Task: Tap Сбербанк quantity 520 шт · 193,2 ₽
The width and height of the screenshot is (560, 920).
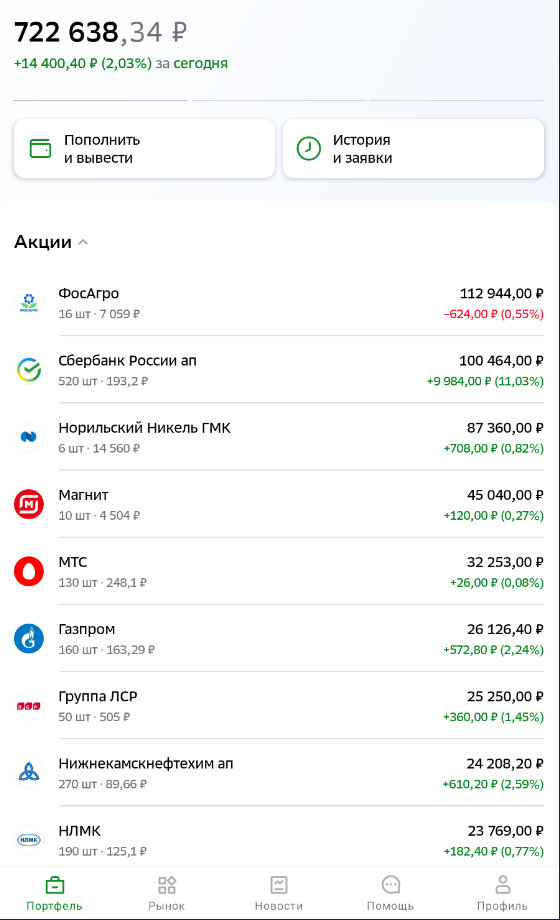Action: coord(103,381)
